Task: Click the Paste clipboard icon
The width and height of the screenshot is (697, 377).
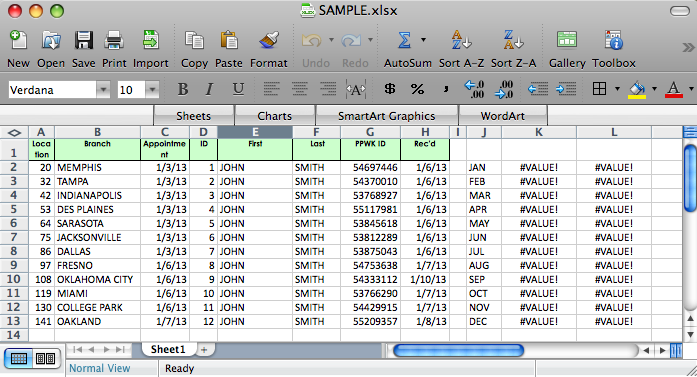Action: coord(229,40)
